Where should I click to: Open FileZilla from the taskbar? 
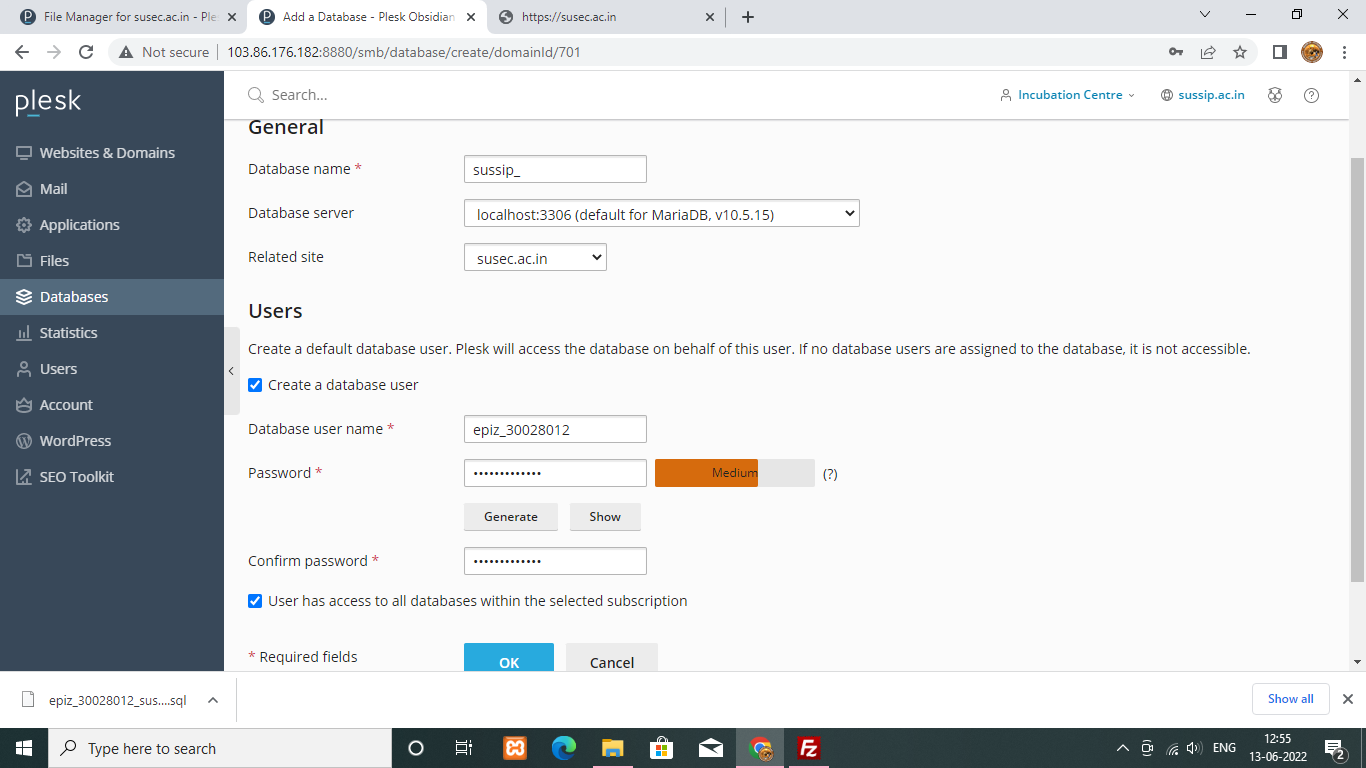pos(809,748)
